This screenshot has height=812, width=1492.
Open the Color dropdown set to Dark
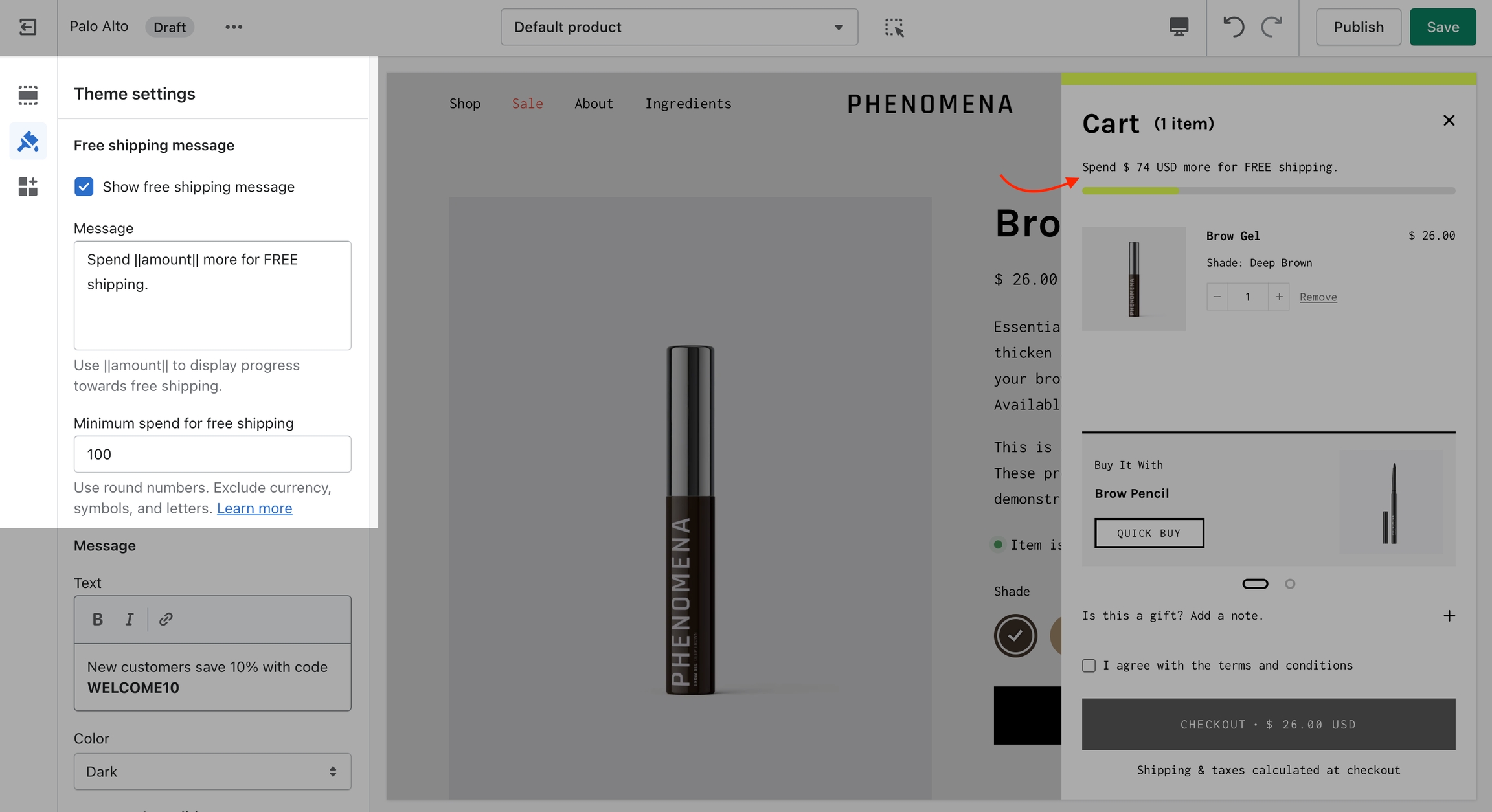tap(212, 771)
